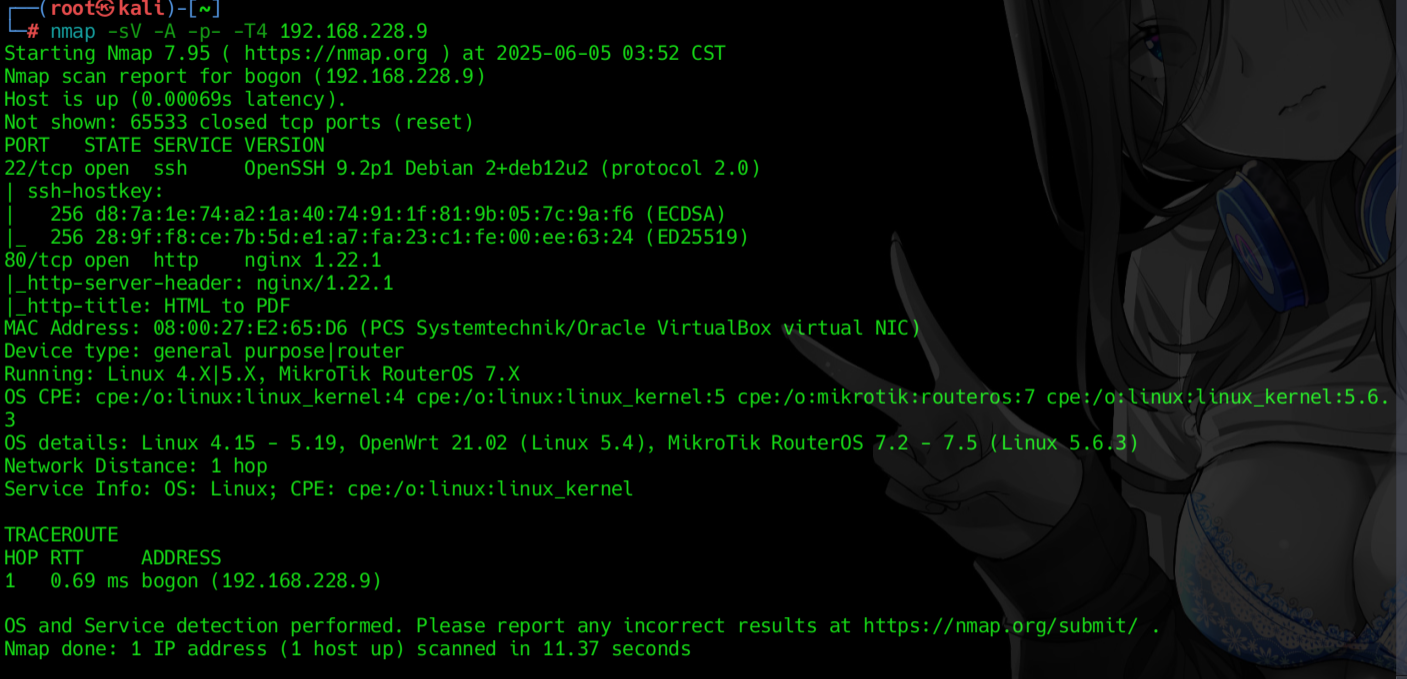Click the Nmap done summary line
Viewport: 1407px width, 679px height.
[347, 649]
